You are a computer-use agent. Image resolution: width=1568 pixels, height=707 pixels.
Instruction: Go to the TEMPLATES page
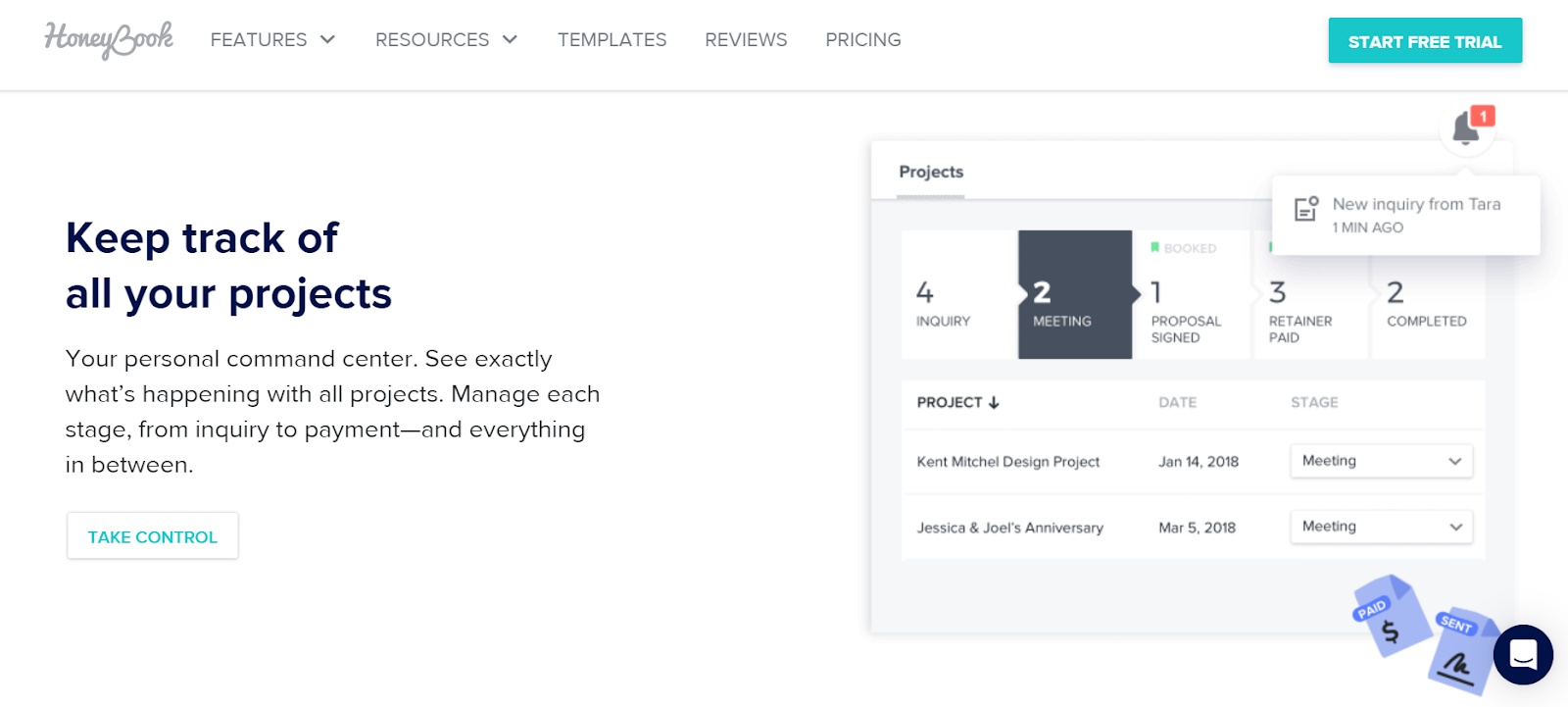click(x=612, y=40)
